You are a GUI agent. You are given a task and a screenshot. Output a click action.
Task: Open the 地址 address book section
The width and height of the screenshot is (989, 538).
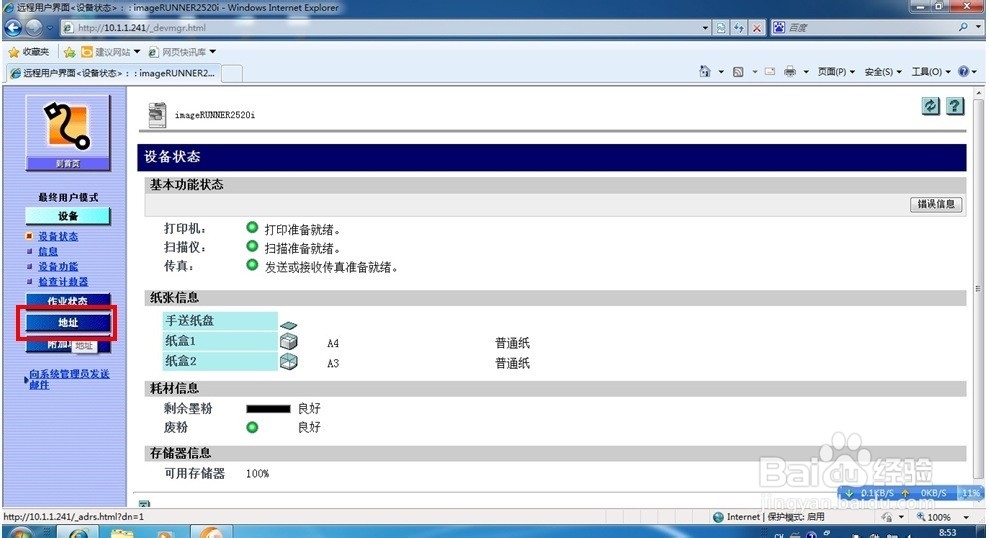tap(67, 322)
